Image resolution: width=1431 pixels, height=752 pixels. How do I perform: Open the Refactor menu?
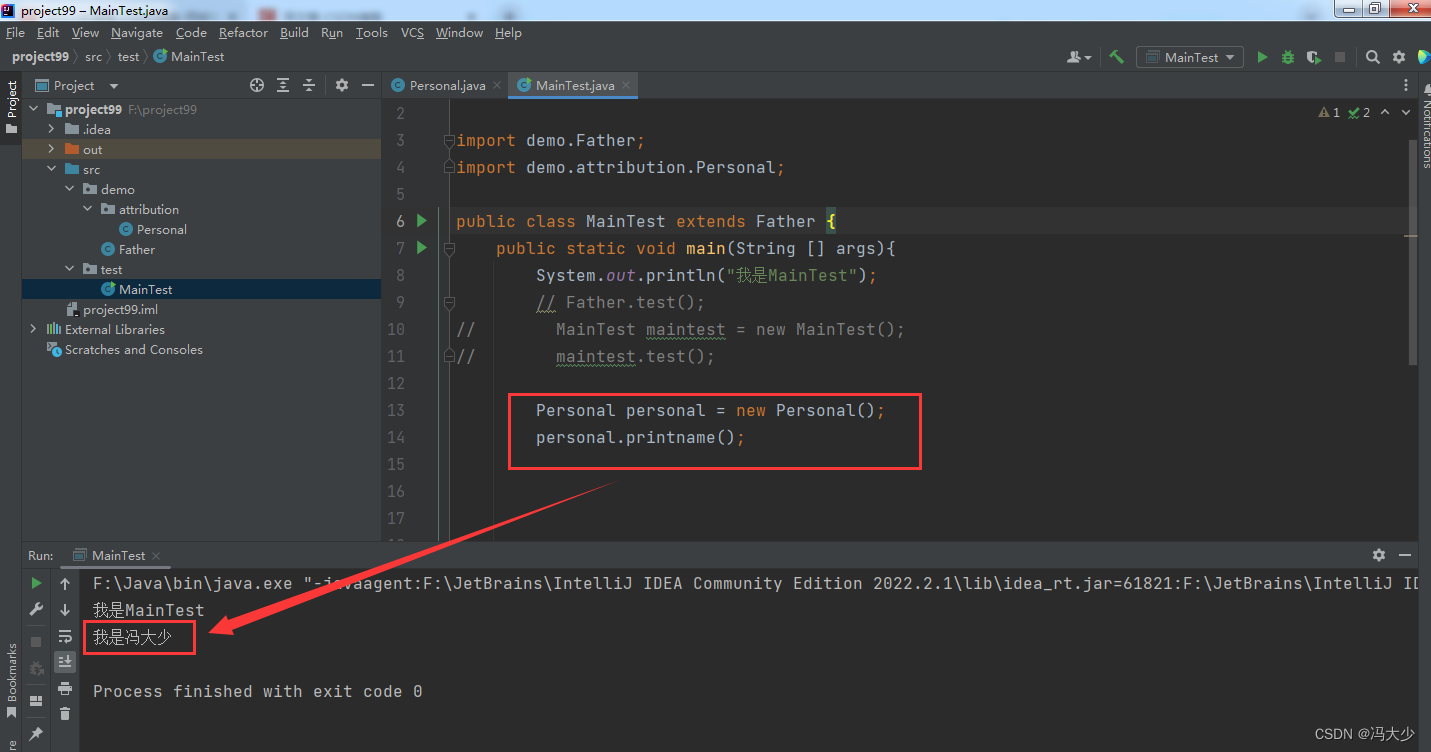point(244,33)
